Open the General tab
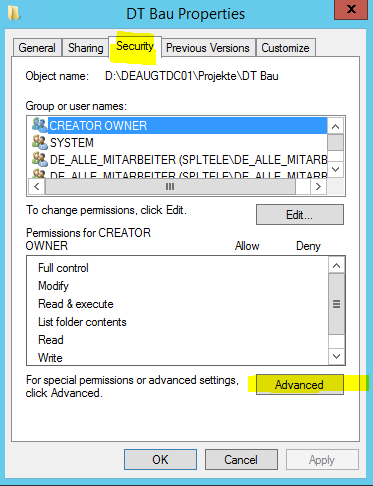Screen dimensions: 373x486 (37, 48)
